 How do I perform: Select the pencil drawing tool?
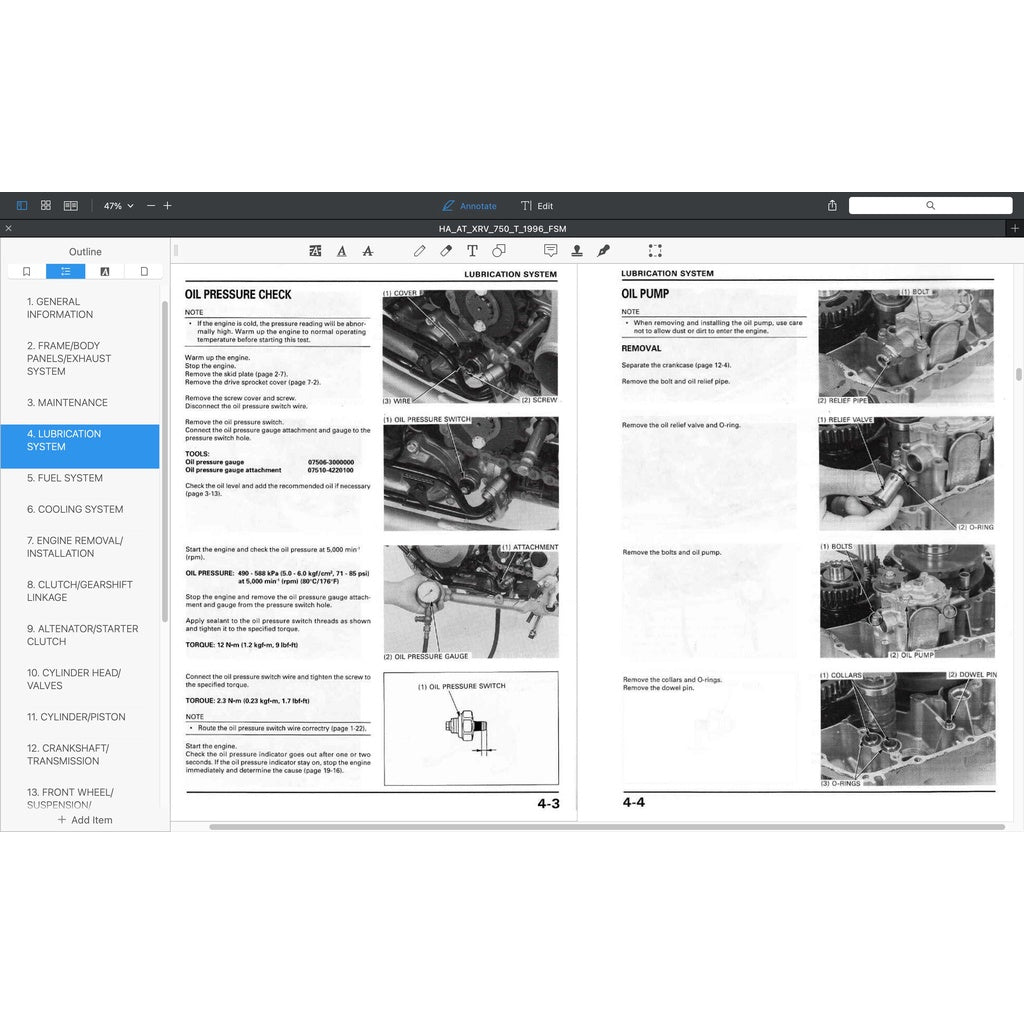tap(419, 251)
